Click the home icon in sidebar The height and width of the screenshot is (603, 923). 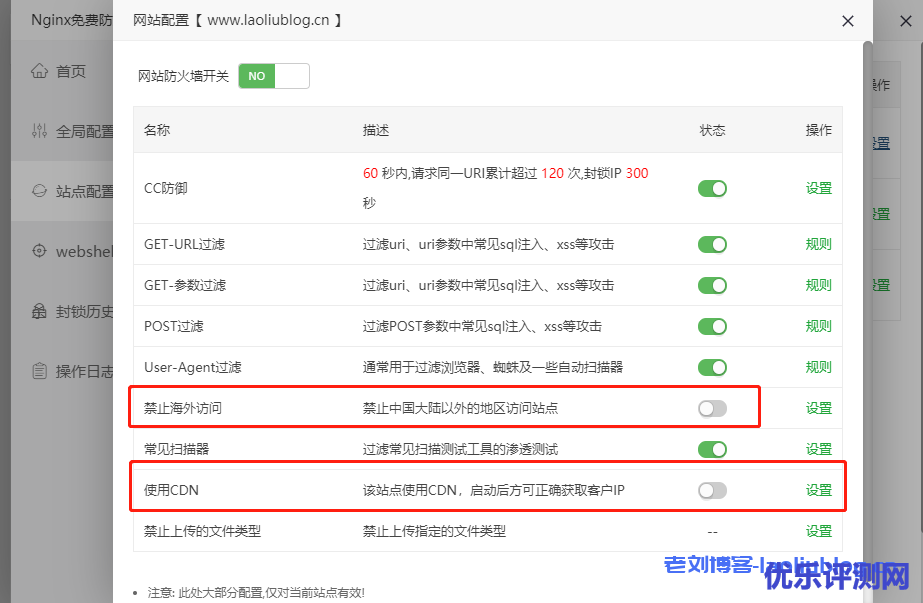tap(40, 71)
